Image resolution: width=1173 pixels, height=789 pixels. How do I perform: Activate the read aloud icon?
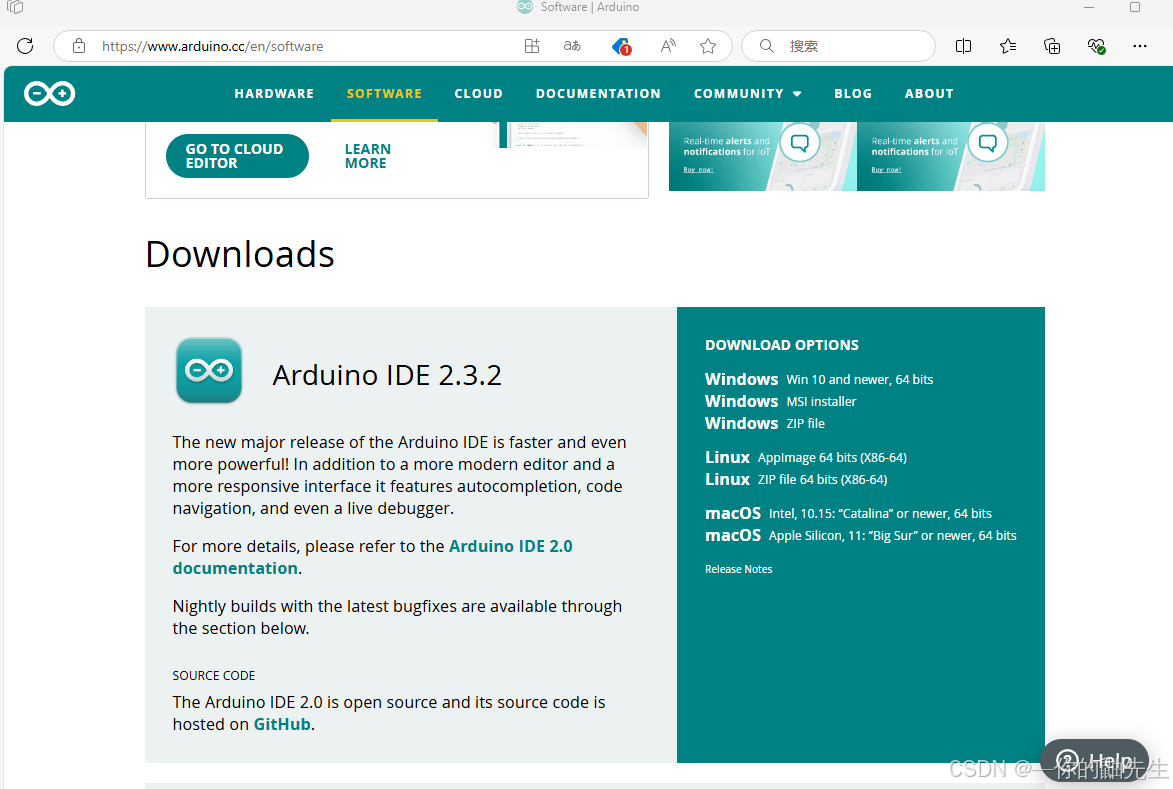[668, 46]
